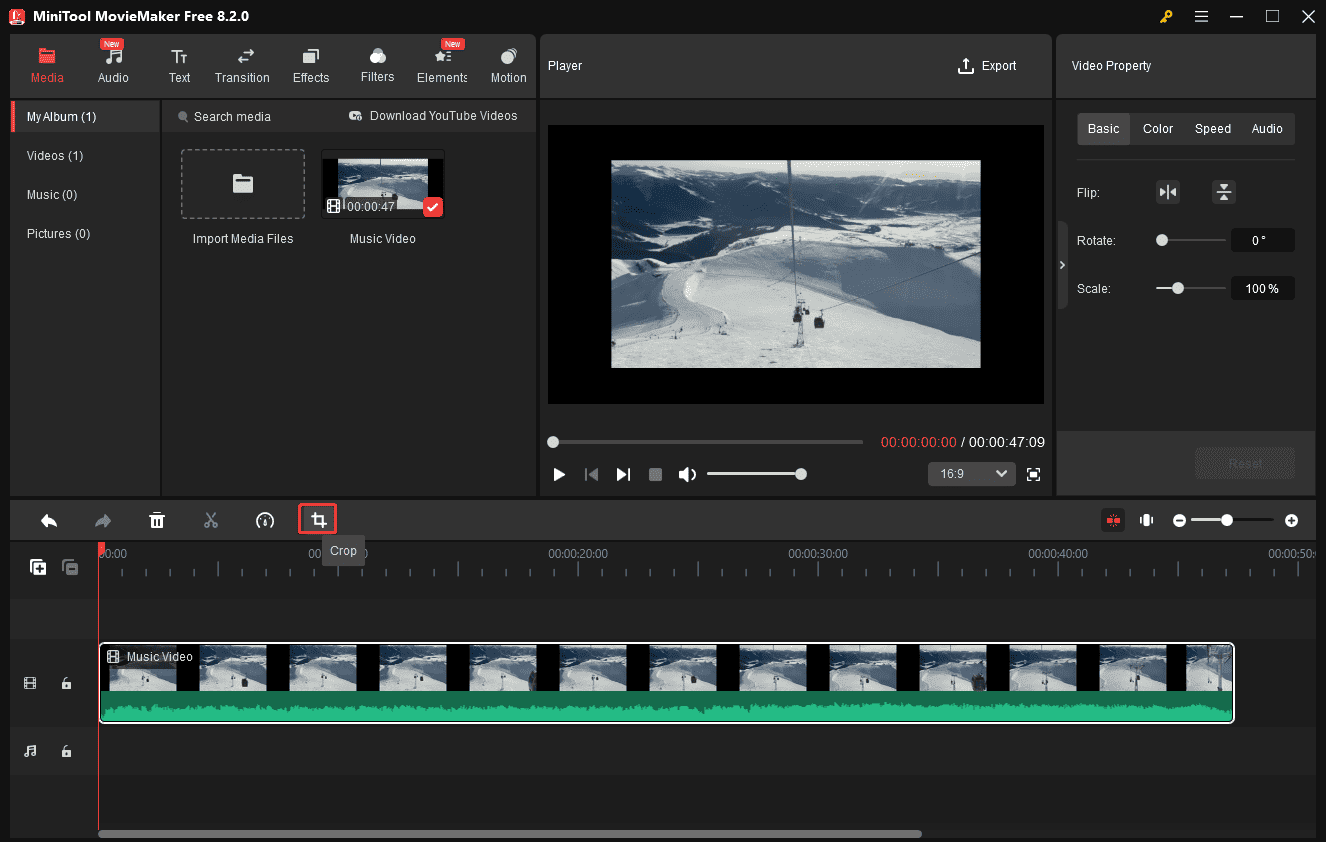Click the Speed gauge icon

265,520
